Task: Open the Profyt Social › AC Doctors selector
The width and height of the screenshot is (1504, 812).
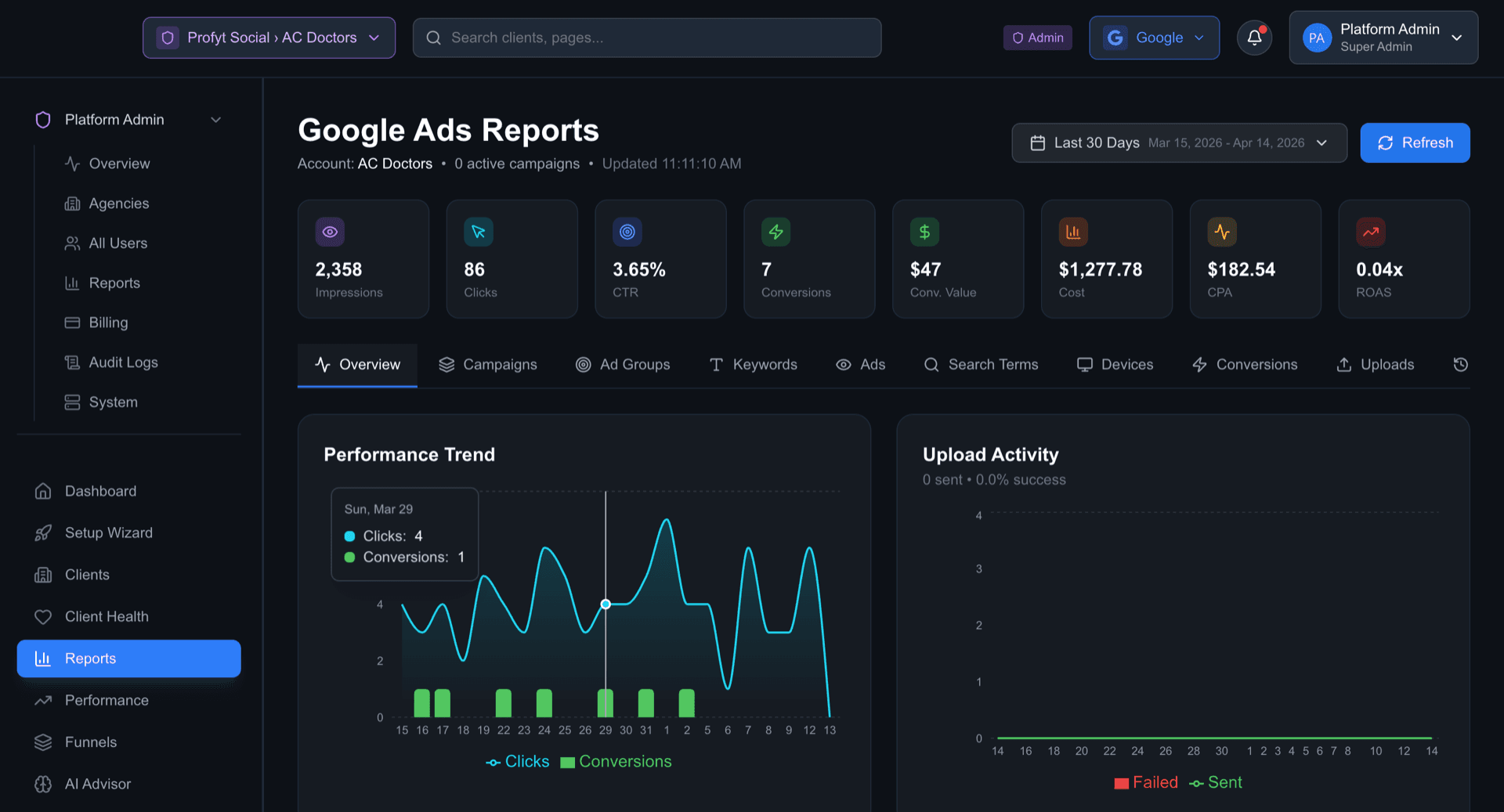Action: 269,38
